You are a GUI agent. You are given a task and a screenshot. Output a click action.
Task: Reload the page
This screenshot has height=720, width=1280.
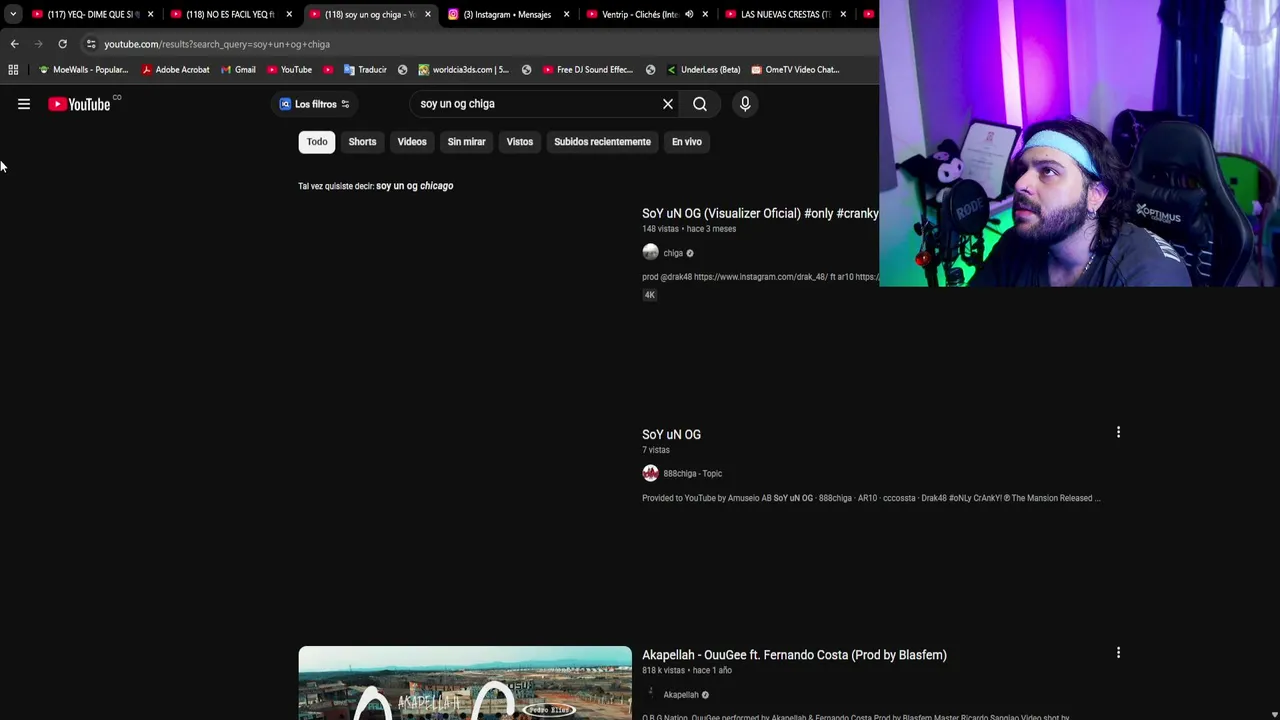tap(62, 44)
